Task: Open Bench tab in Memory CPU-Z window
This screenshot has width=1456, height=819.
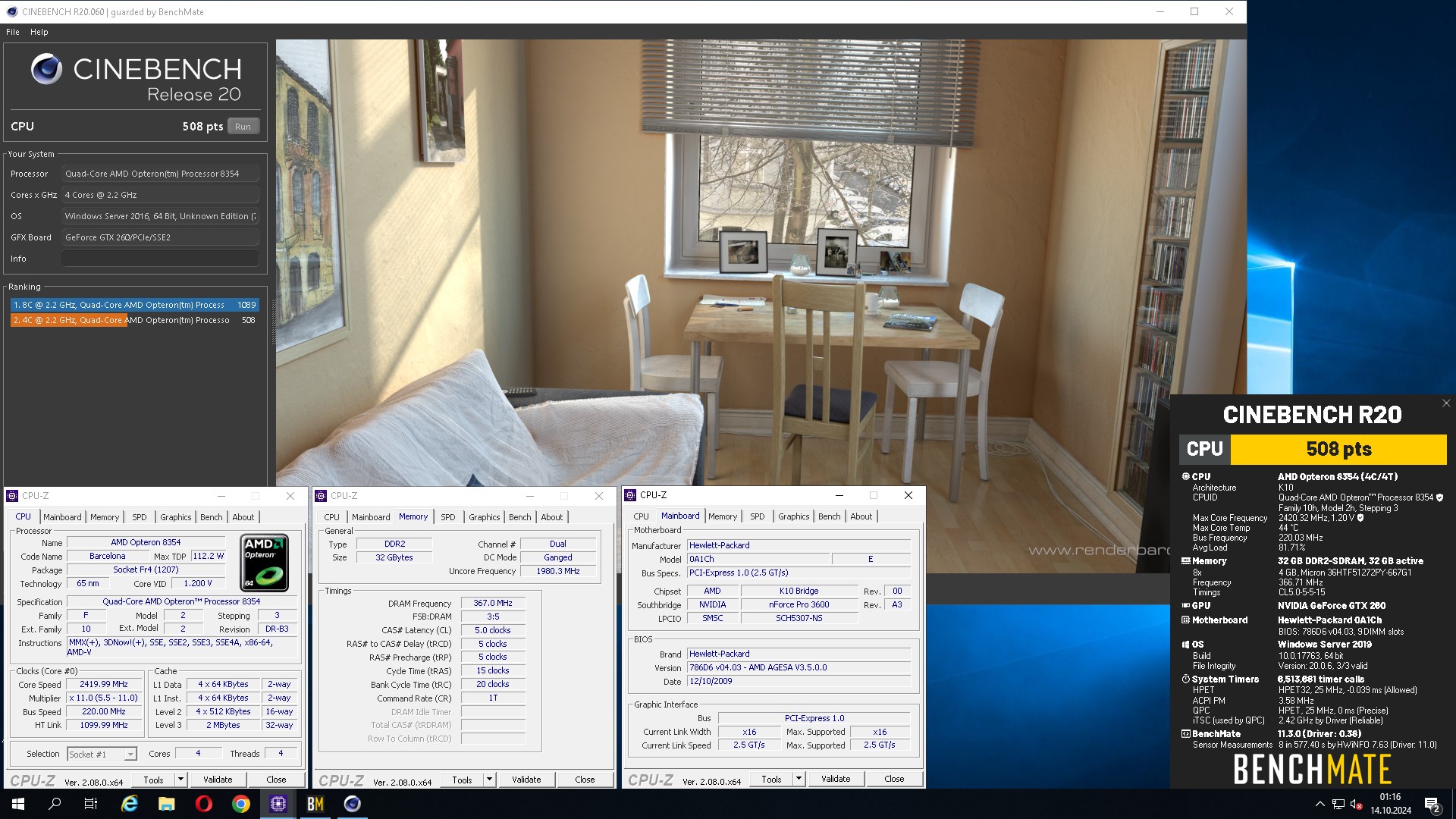Action: point(520,517)
